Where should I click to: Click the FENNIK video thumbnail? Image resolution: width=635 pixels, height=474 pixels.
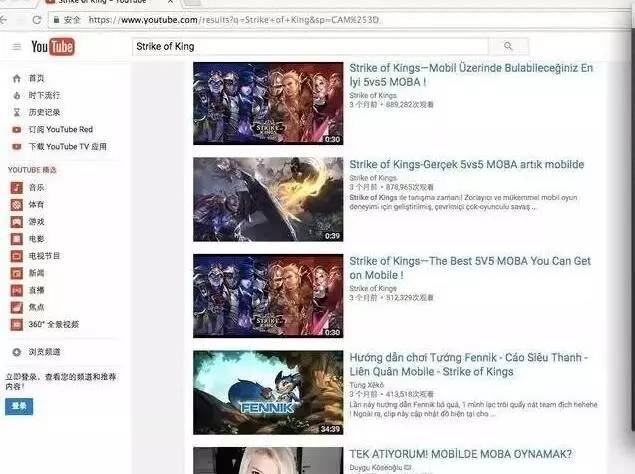coord(268,393)
